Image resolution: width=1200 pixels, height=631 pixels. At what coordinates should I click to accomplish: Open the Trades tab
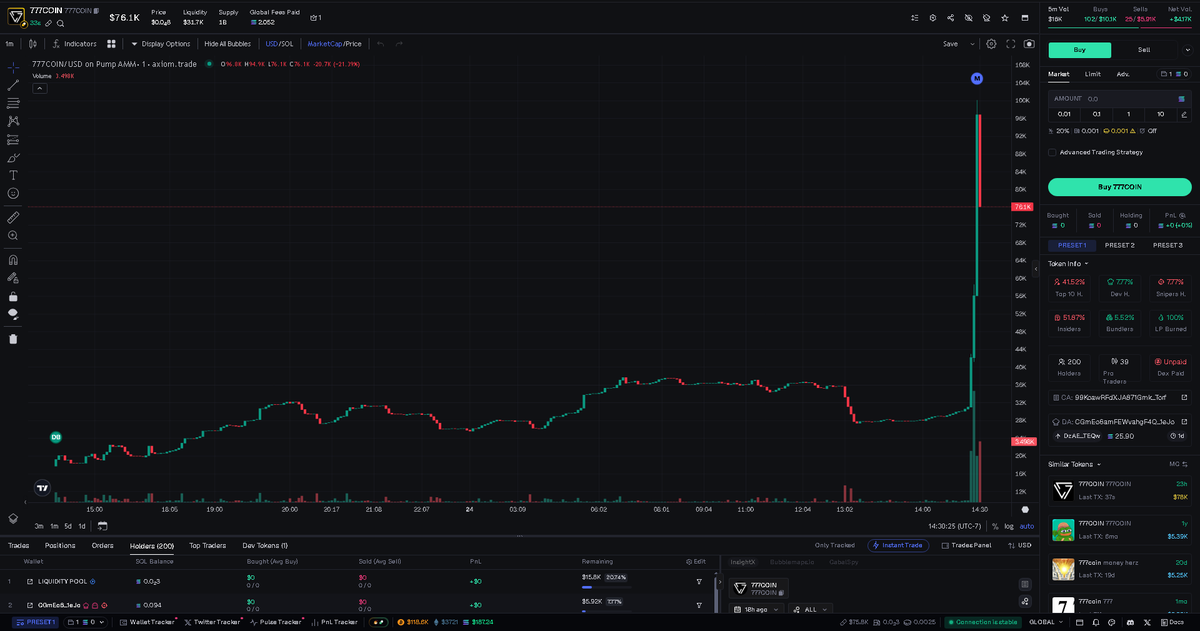pyautogui.click(x=18, y=545)
